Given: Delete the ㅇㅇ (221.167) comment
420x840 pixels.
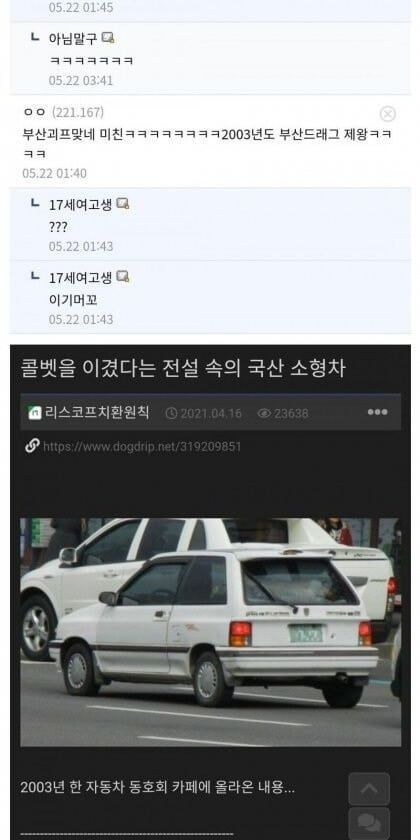Looking at the screenshot, I should coord(387,114).
